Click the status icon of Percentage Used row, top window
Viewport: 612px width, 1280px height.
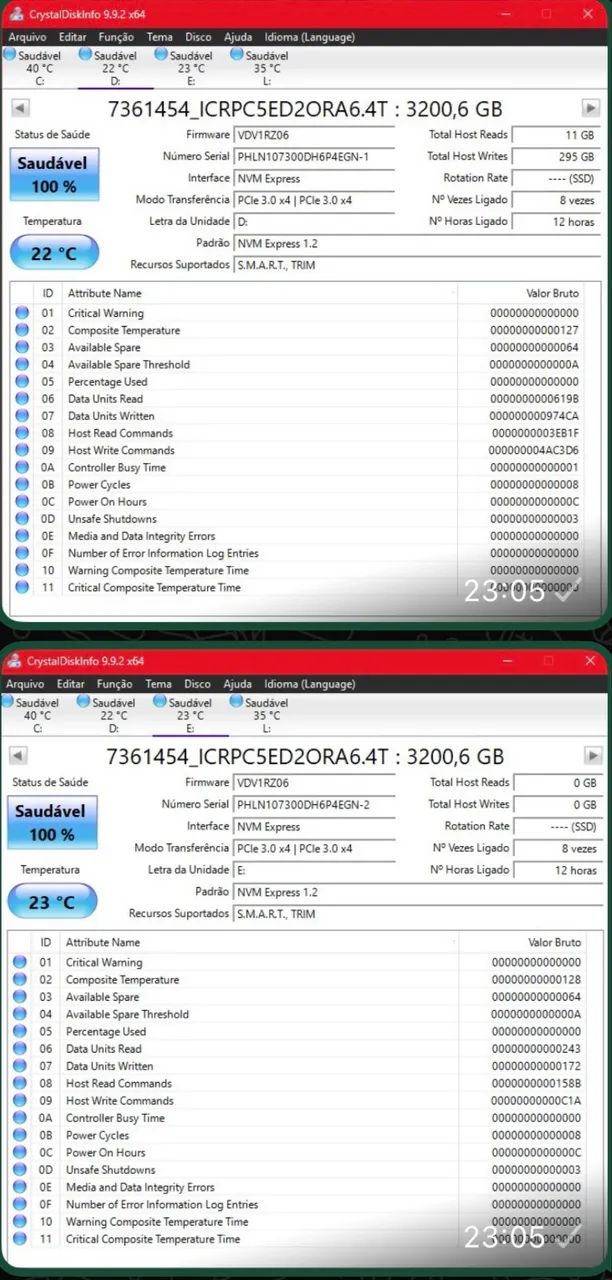(x=22, y=382)
